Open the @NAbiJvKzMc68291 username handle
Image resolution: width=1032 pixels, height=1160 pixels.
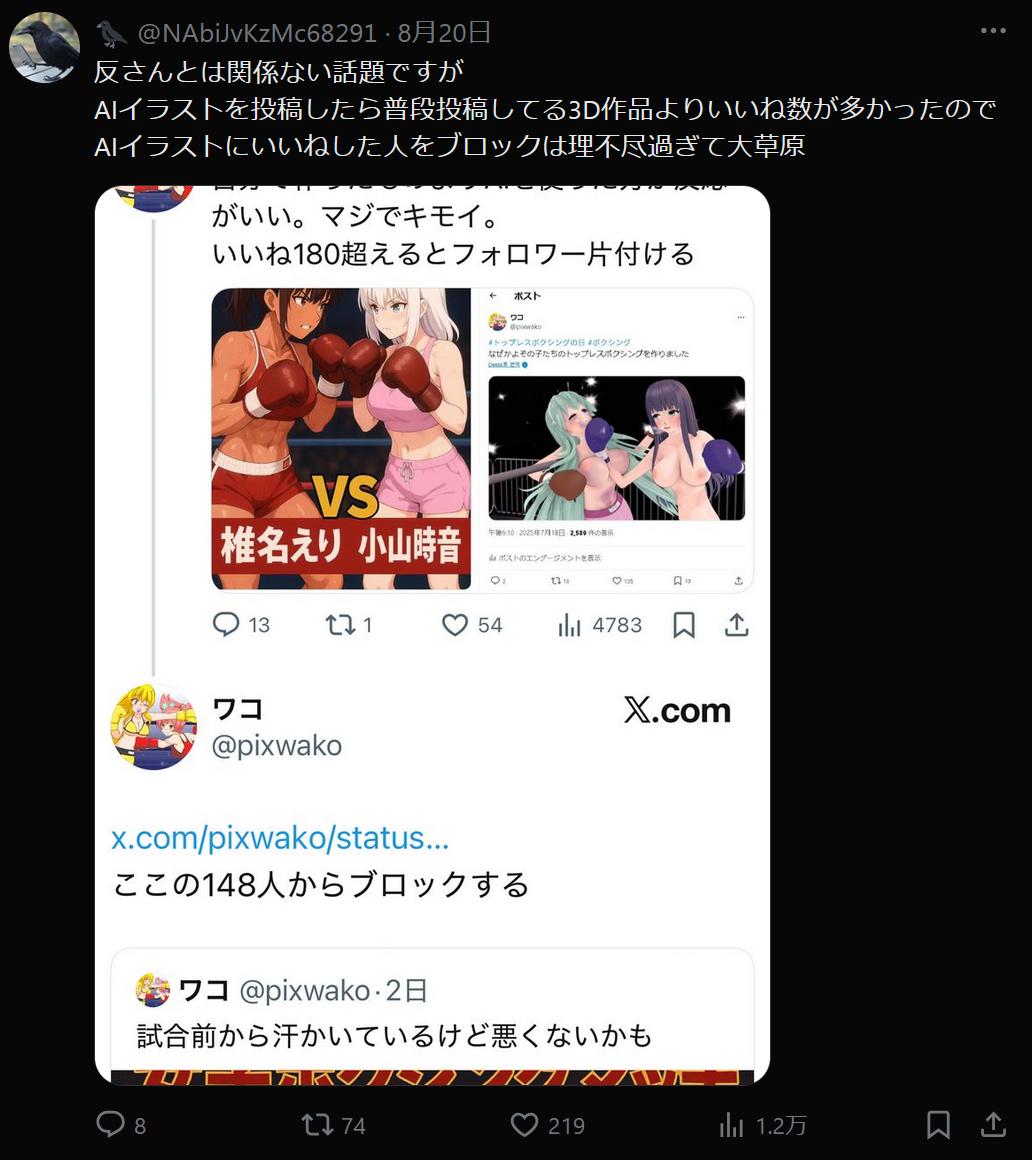tap(257, 33)
